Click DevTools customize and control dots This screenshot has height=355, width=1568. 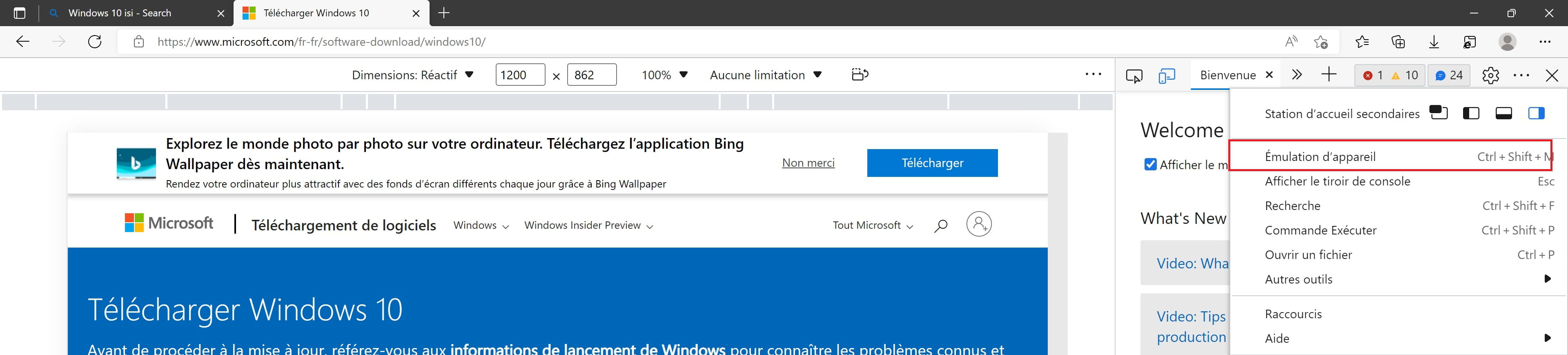pos(1521,76)
